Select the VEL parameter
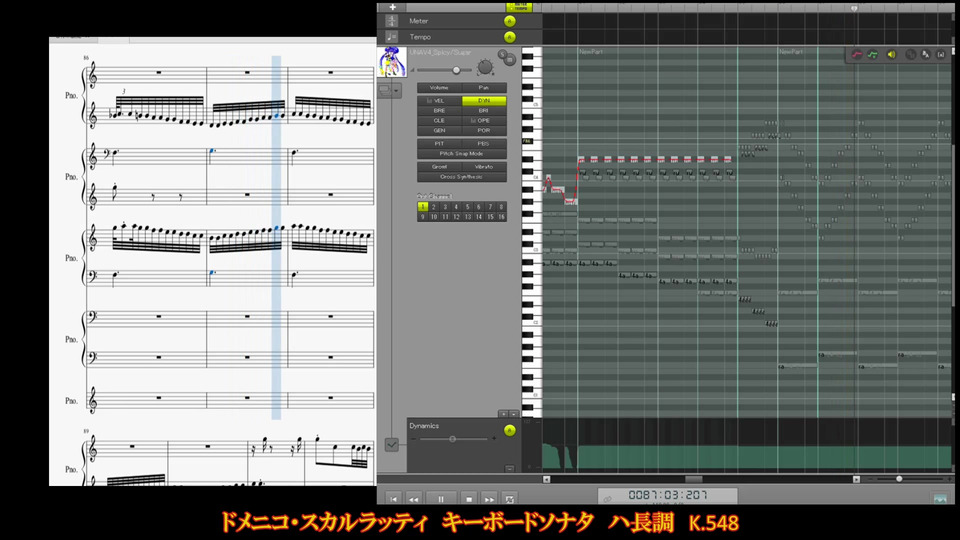 coord(439,100)
